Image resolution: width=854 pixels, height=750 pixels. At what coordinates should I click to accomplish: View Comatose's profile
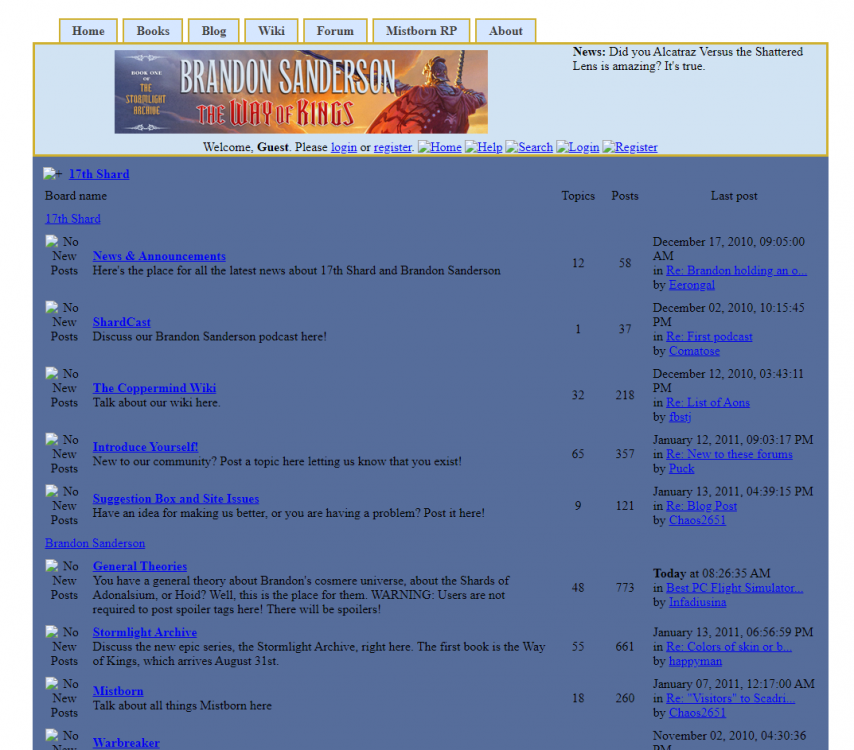tap(694, 351)
